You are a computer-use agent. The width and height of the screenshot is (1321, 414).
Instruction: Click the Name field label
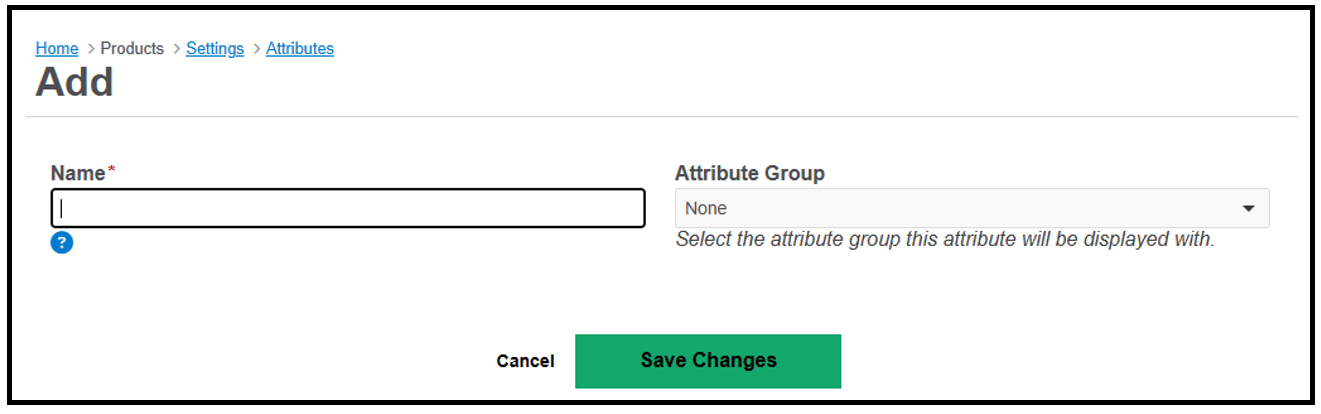click(x=78, y=173)
